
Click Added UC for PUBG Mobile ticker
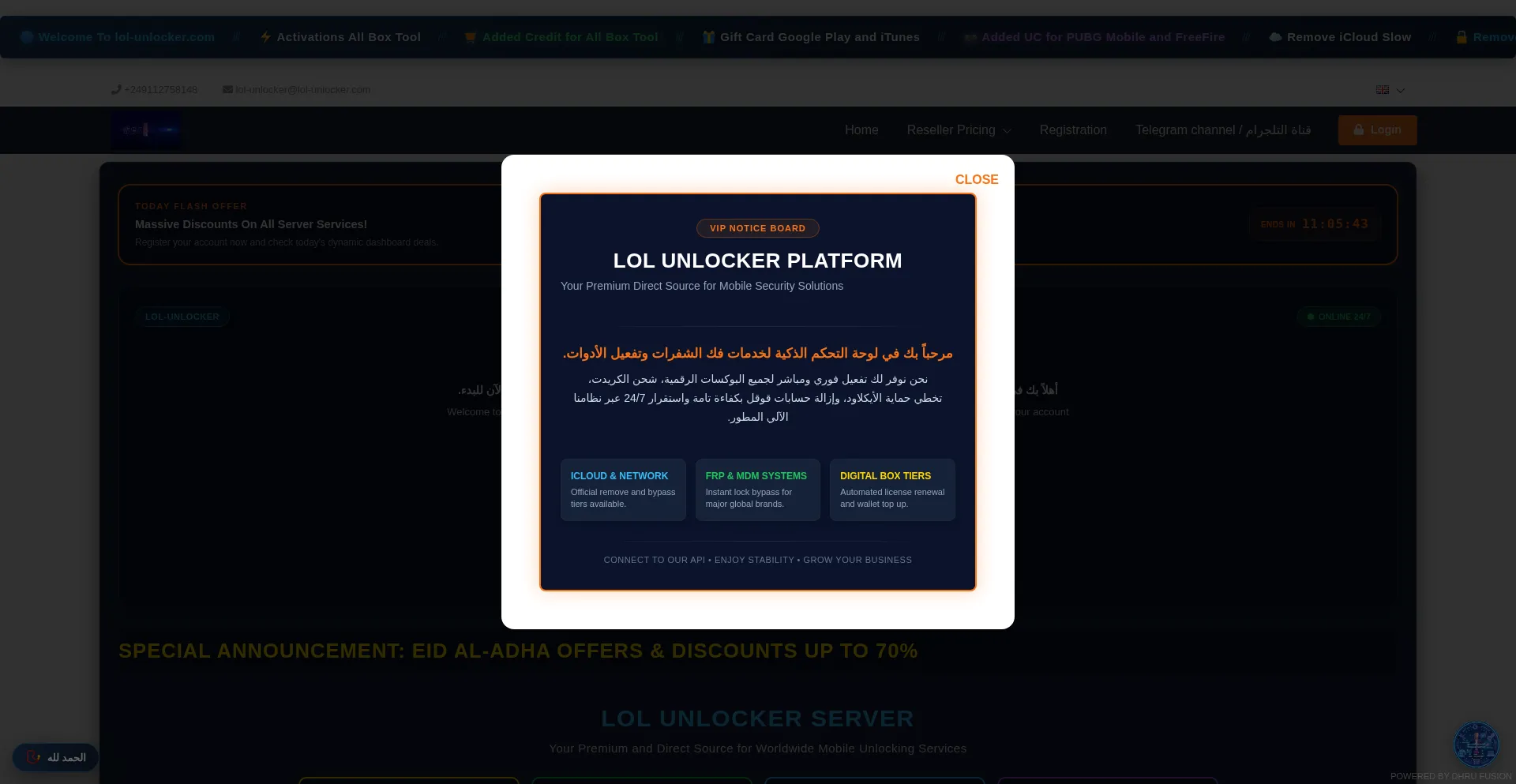1103,37
